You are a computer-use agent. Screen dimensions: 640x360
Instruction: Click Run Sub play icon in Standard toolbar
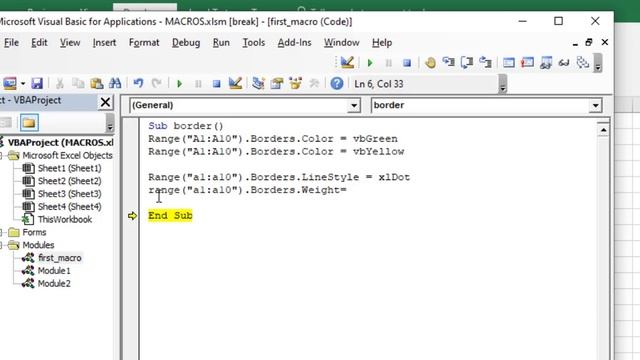(x=179, y=84)
